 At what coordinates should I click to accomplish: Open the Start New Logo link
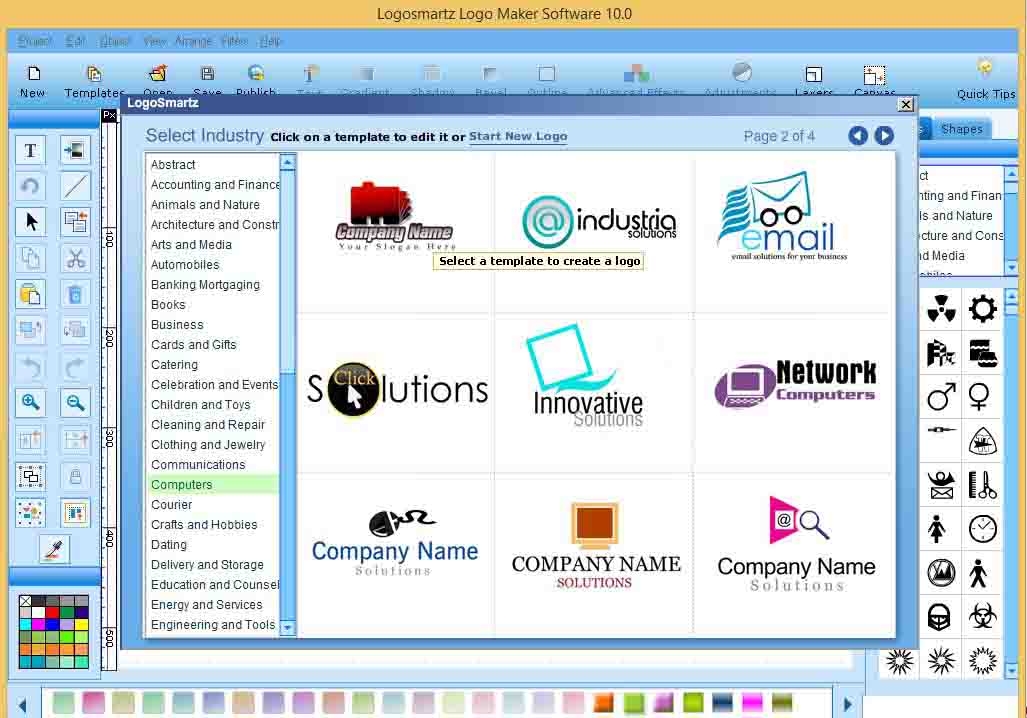[518, 137]
